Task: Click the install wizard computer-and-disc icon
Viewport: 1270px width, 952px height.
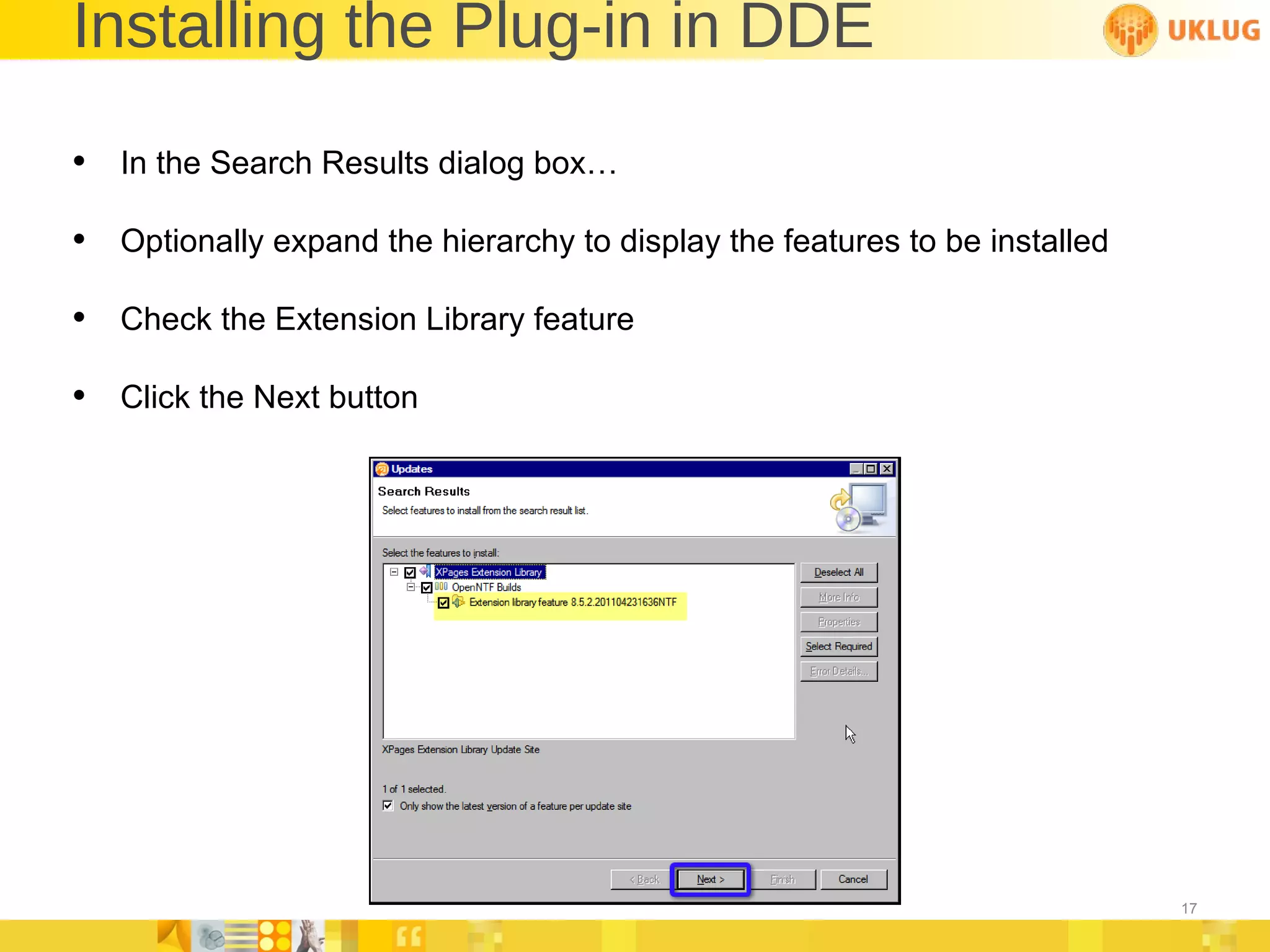Action: point(859,508)
